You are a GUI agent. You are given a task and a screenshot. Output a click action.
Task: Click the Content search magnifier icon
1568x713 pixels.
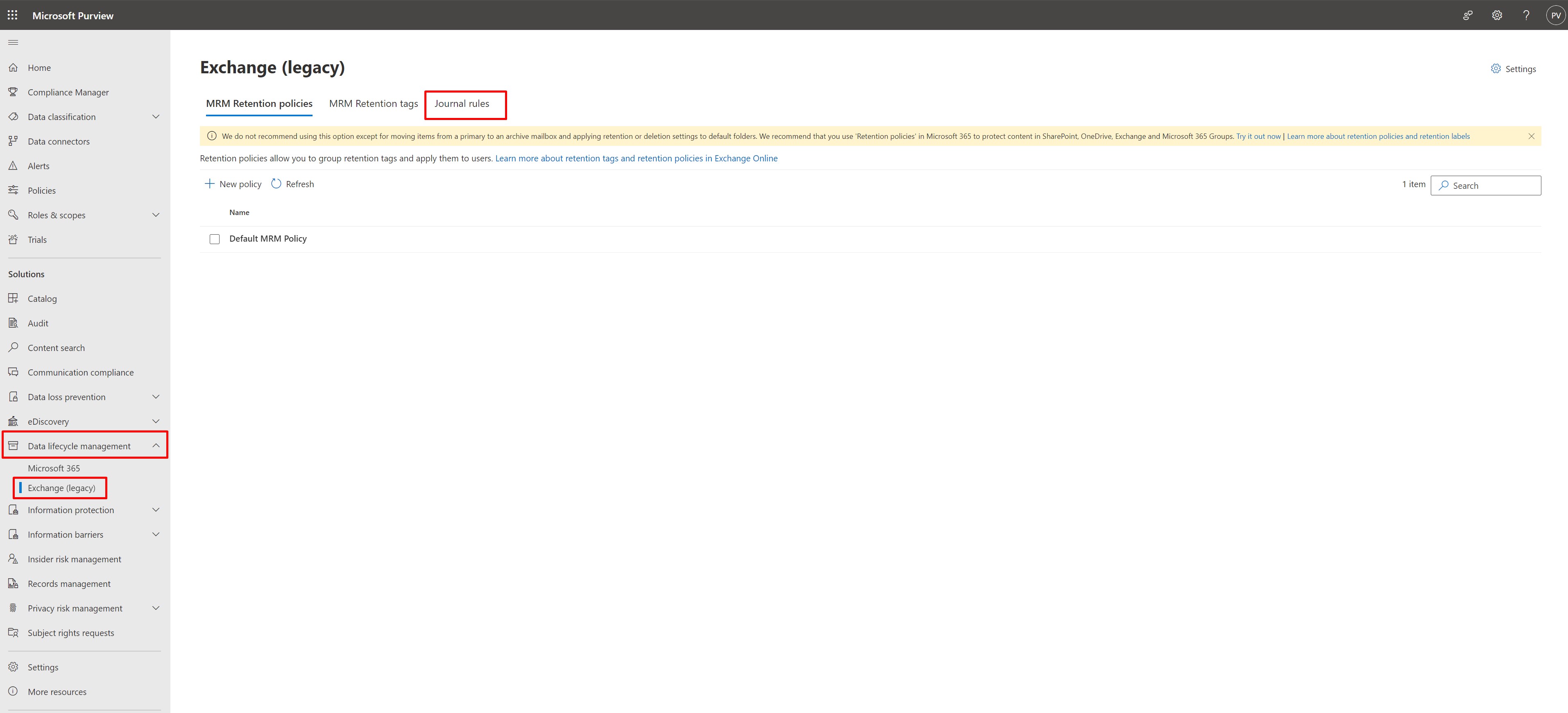(x=14, y=347)
